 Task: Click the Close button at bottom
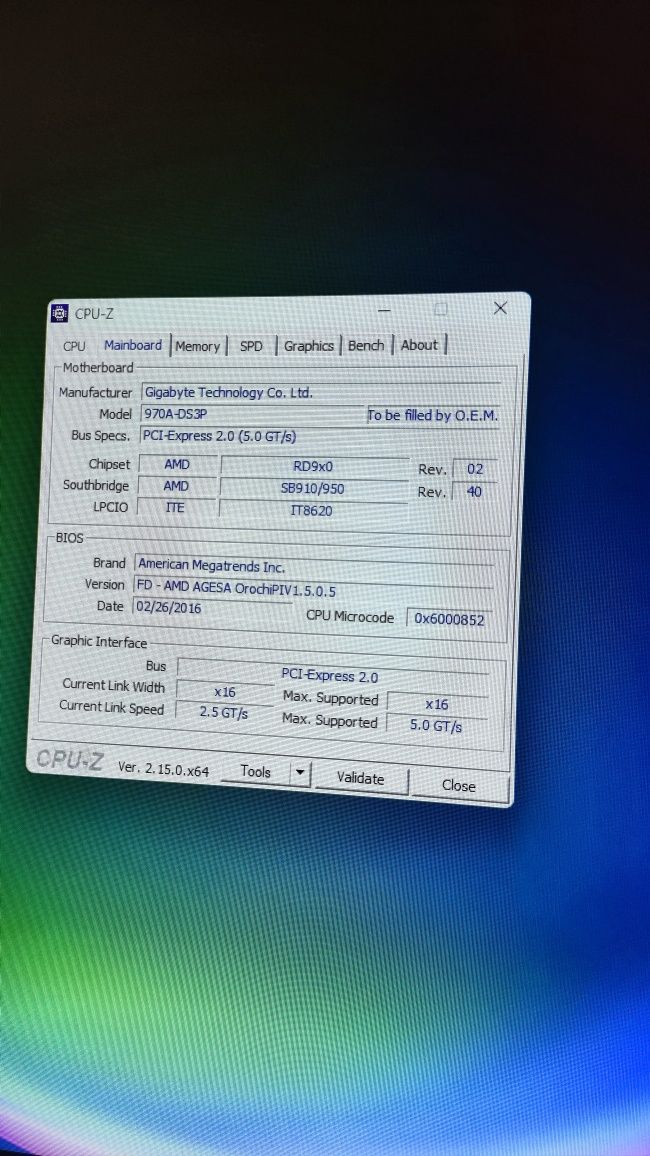[458, 786]
